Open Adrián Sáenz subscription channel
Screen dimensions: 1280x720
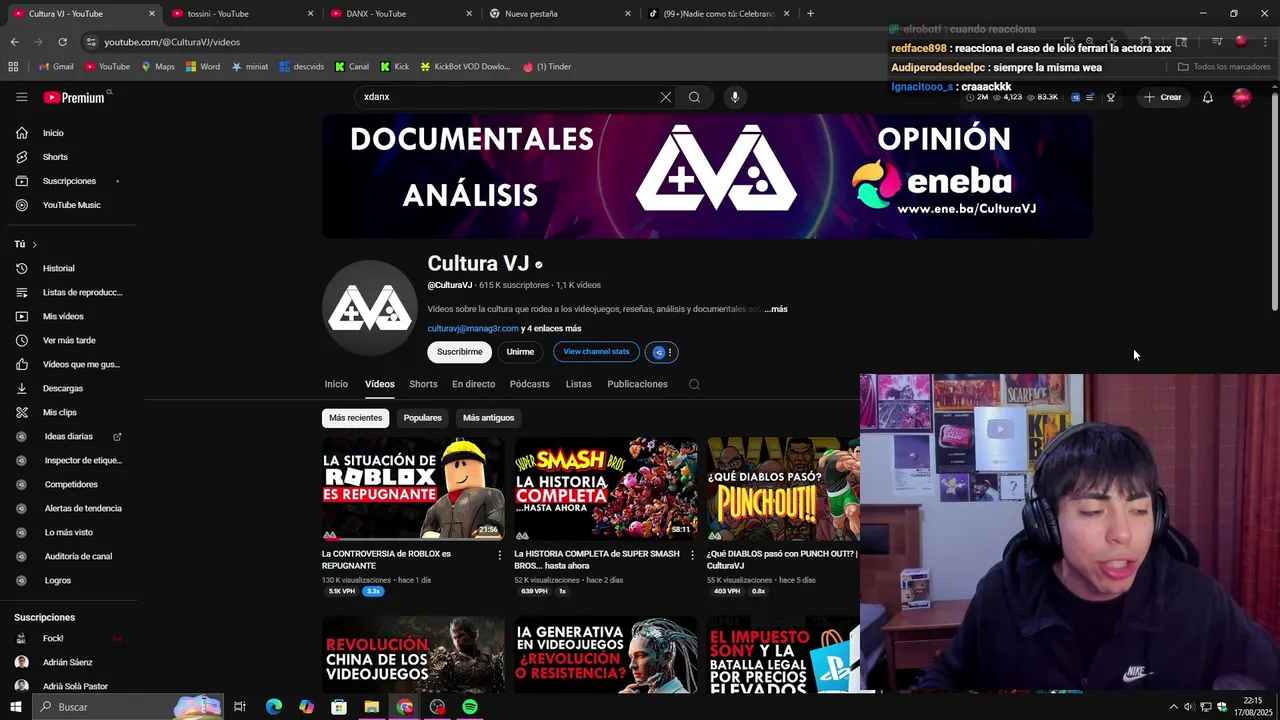coord(67,662)
